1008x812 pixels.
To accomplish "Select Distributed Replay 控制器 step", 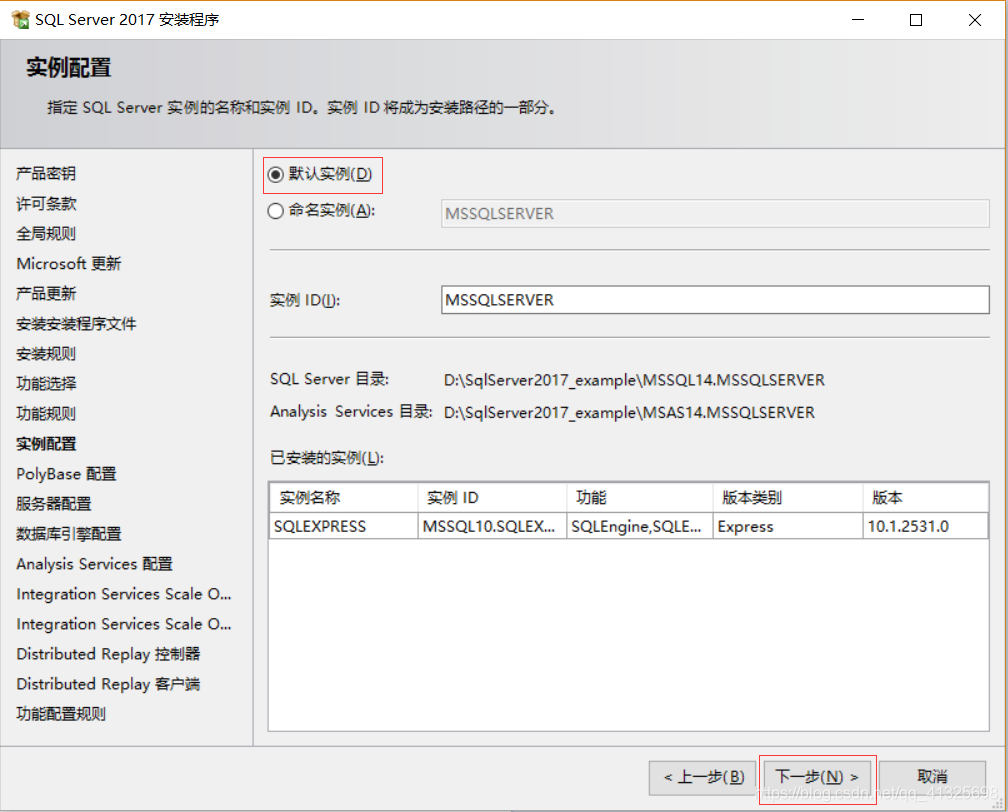I will click(108, 654).
